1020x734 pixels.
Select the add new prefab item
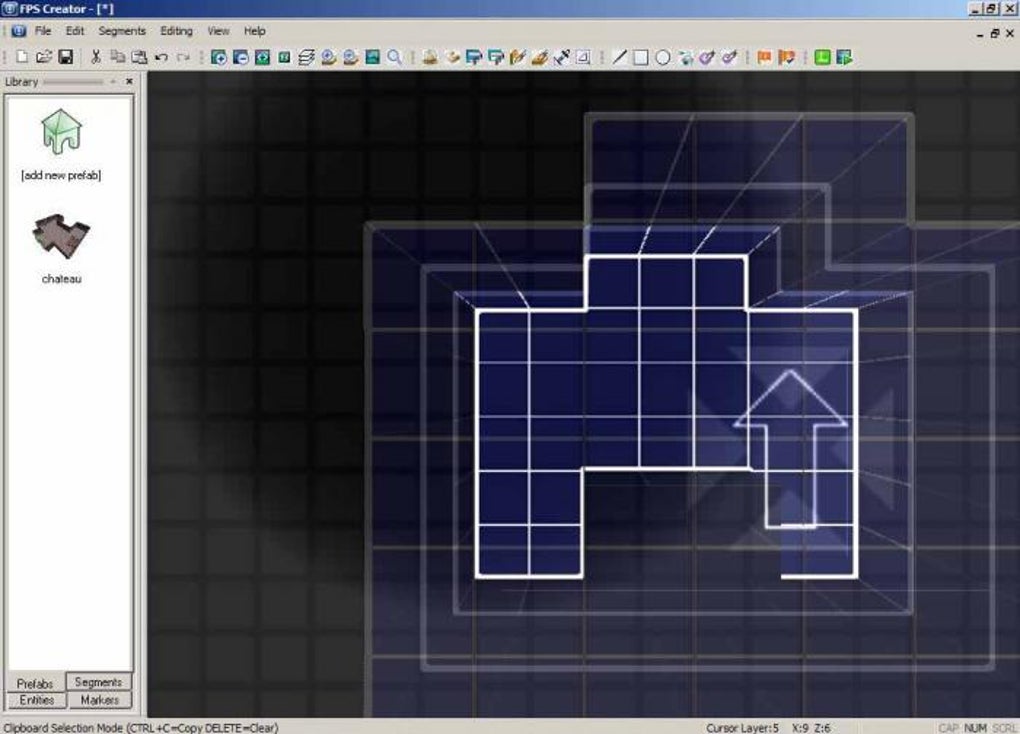[61, 144]
